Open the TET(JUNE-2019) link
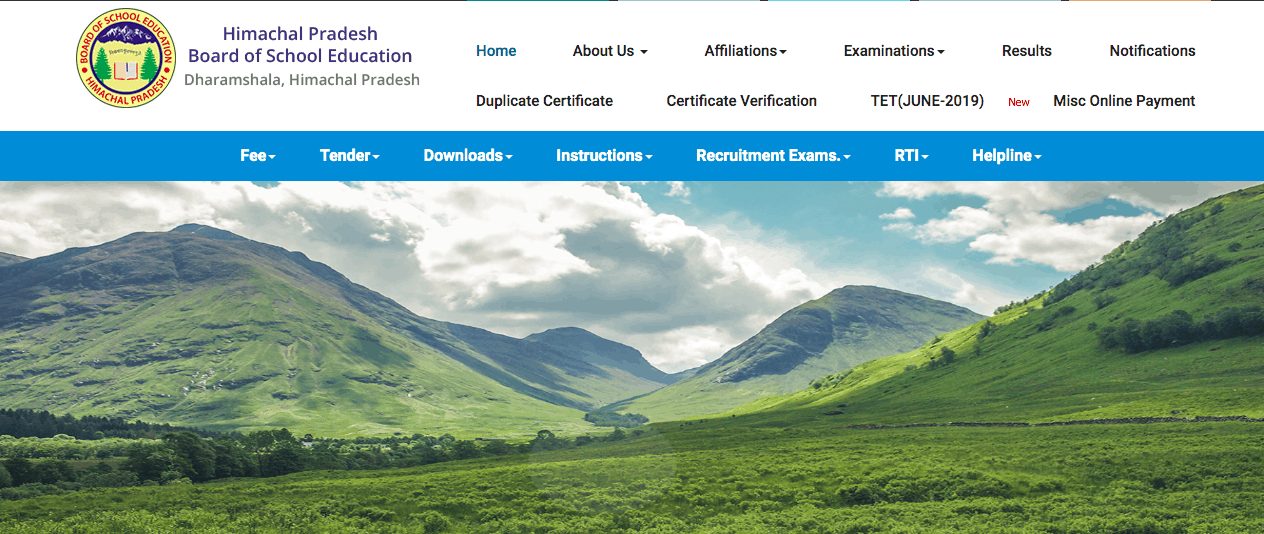This screenshot has height=534, width=1264. [927, 101]
